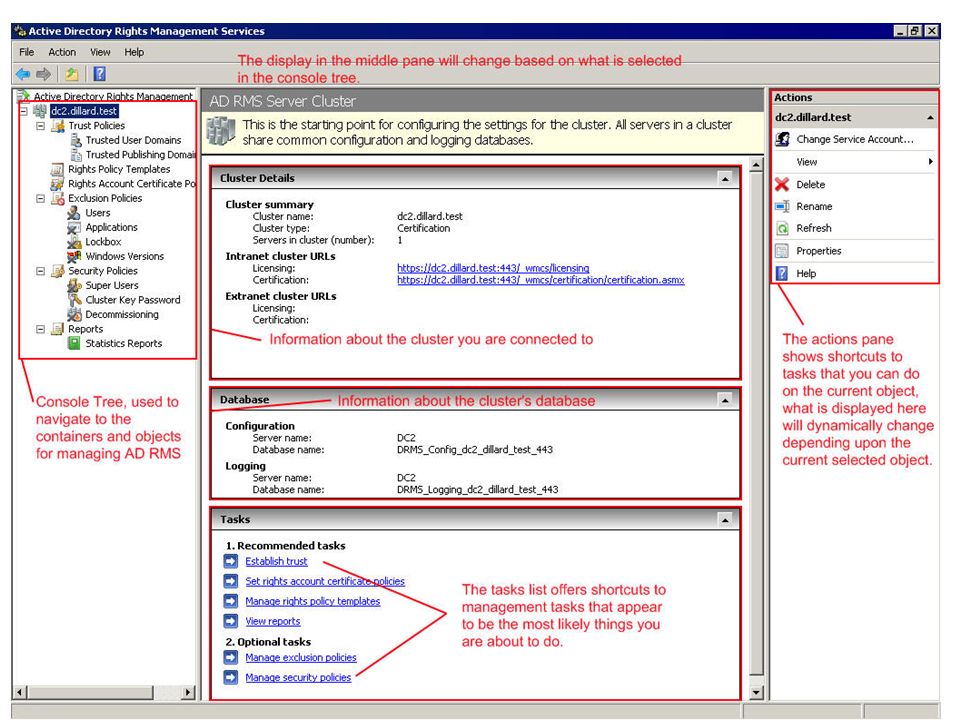This screenshot has width=960, height=720.
Task: Click Manage rights policy templates link
Action: [313, 601]
